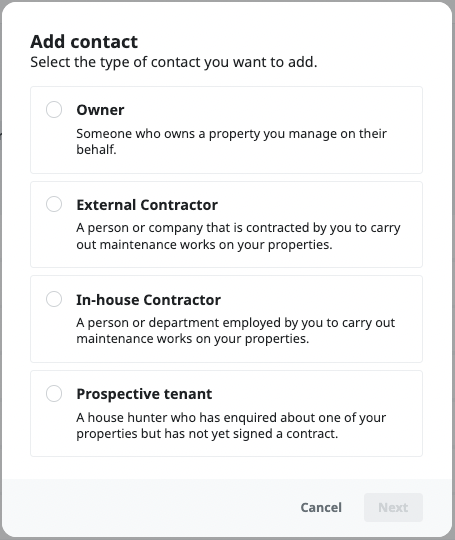Select the In-house Contractor radio button
The image size is (455, 540).
[54, 299]
